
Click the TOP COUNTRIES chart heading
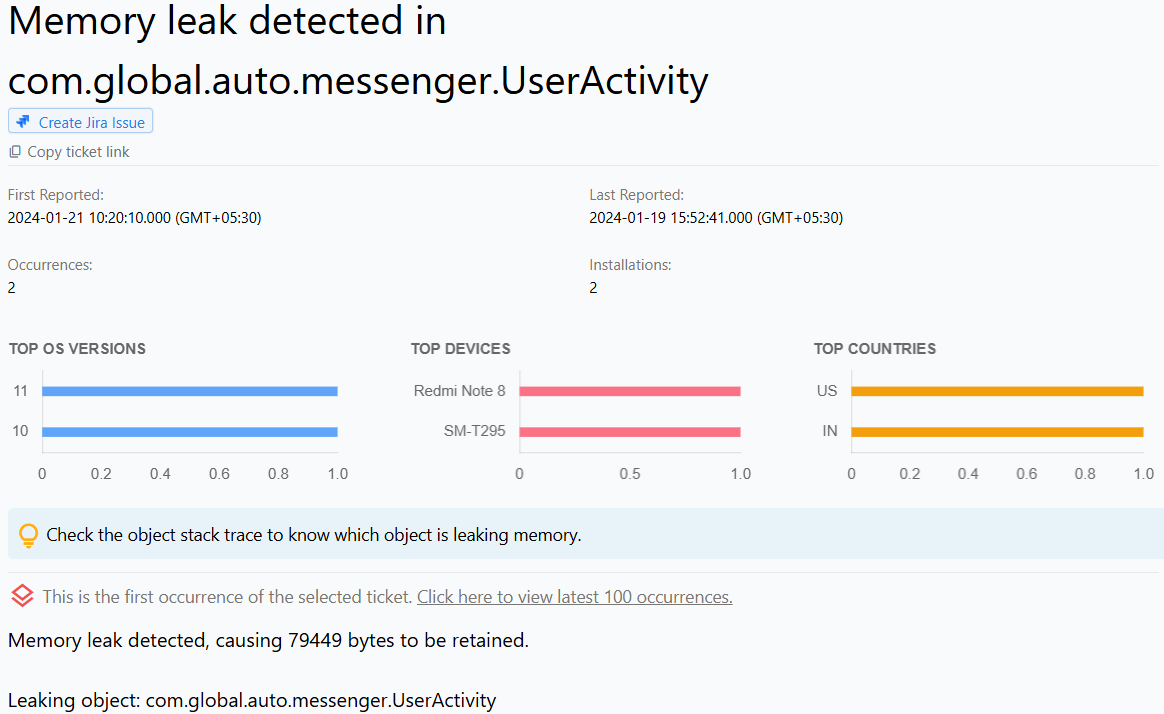point(874,348)
